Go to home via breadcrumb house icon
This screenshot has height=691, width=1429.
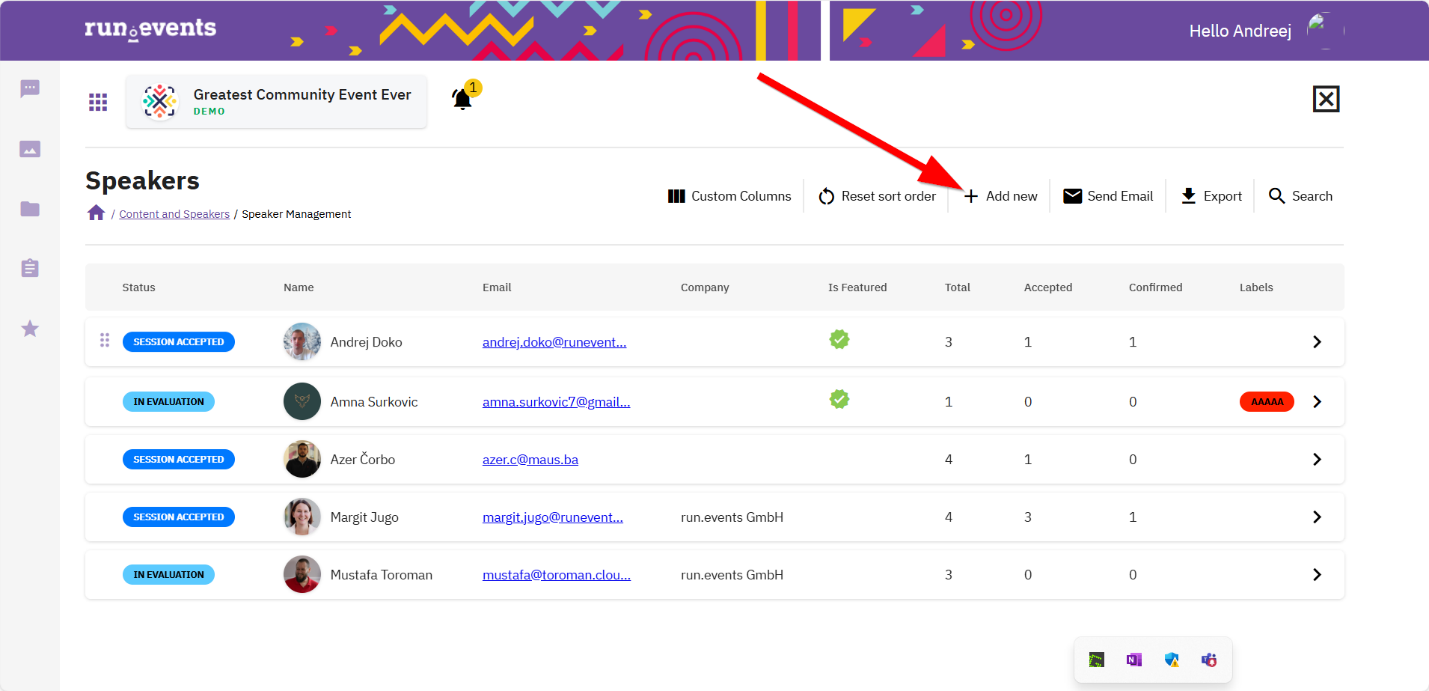coord(96,213)
